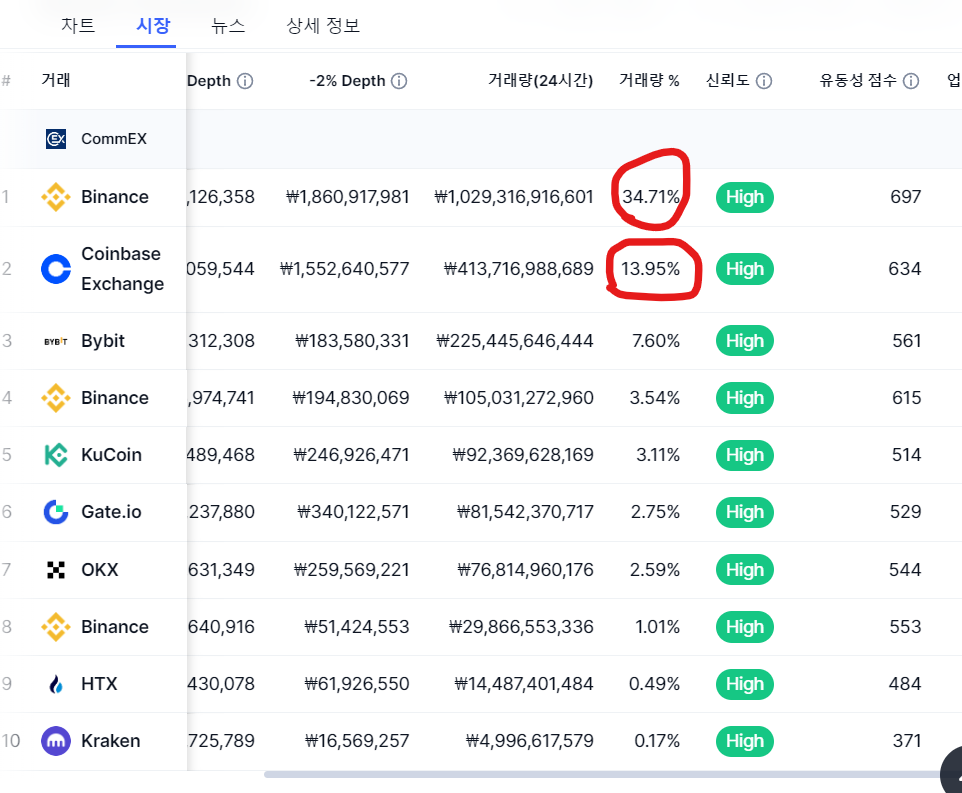Open the CommEX exchange link
Viewport: 962px width, 793px height.
pos(114,139)
